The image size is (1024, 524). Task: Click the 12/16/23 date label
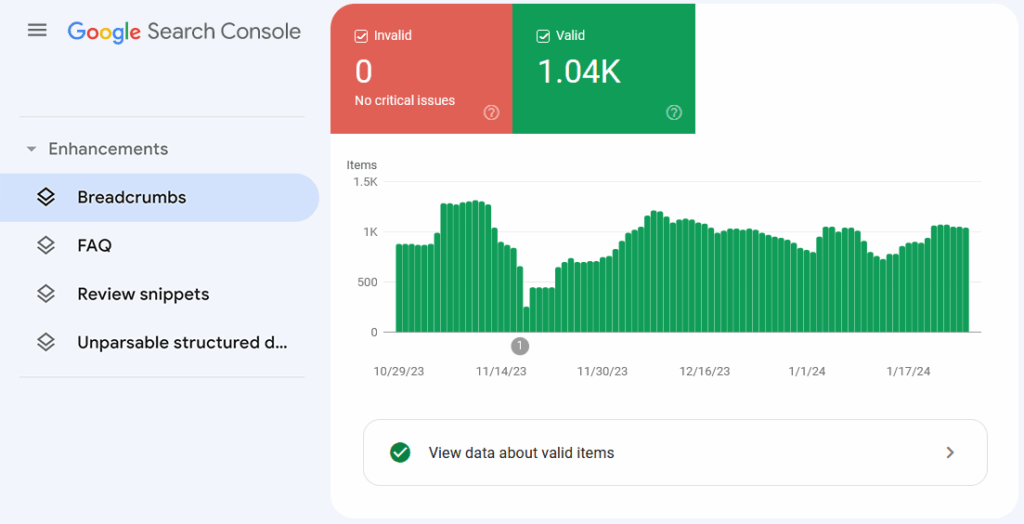(x=705, y=371)
